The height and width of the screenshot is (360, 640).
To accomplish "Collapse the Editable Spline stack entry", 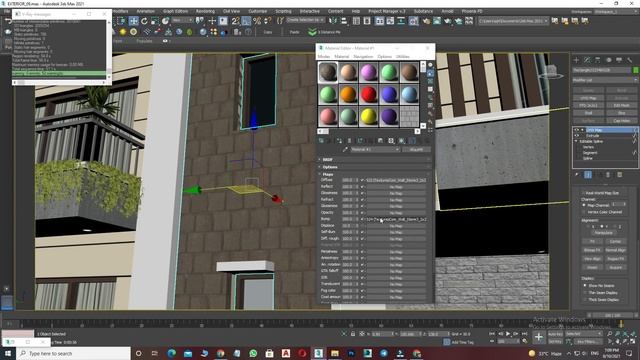I will click(x=576, y=141).
